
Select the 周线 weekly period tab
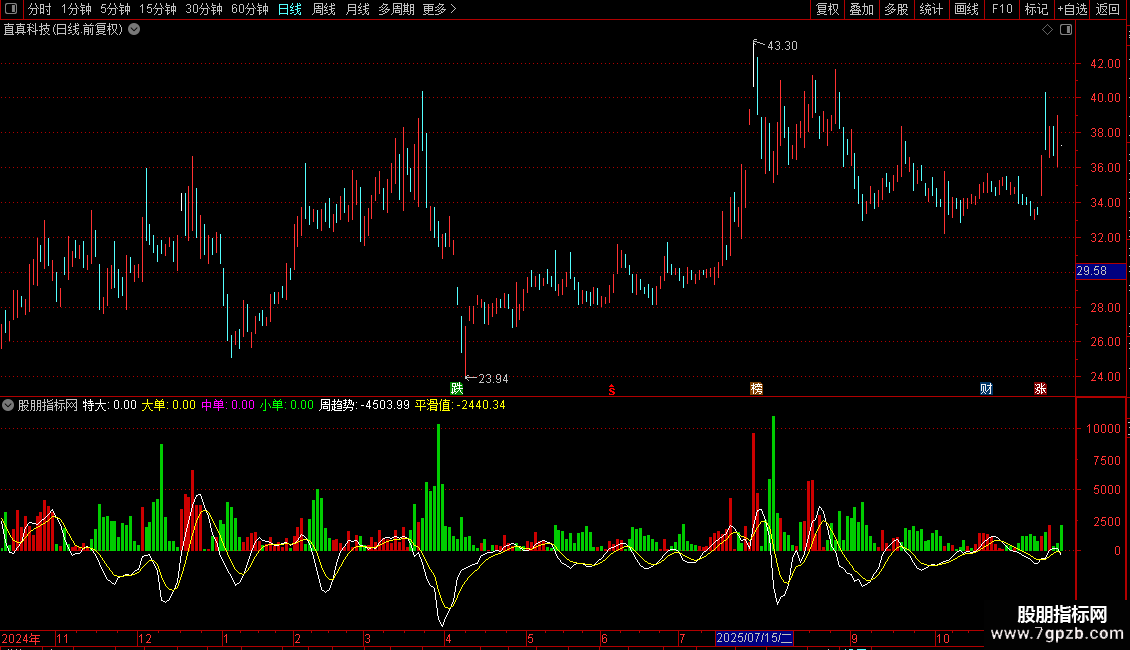[x=324, y=9]
